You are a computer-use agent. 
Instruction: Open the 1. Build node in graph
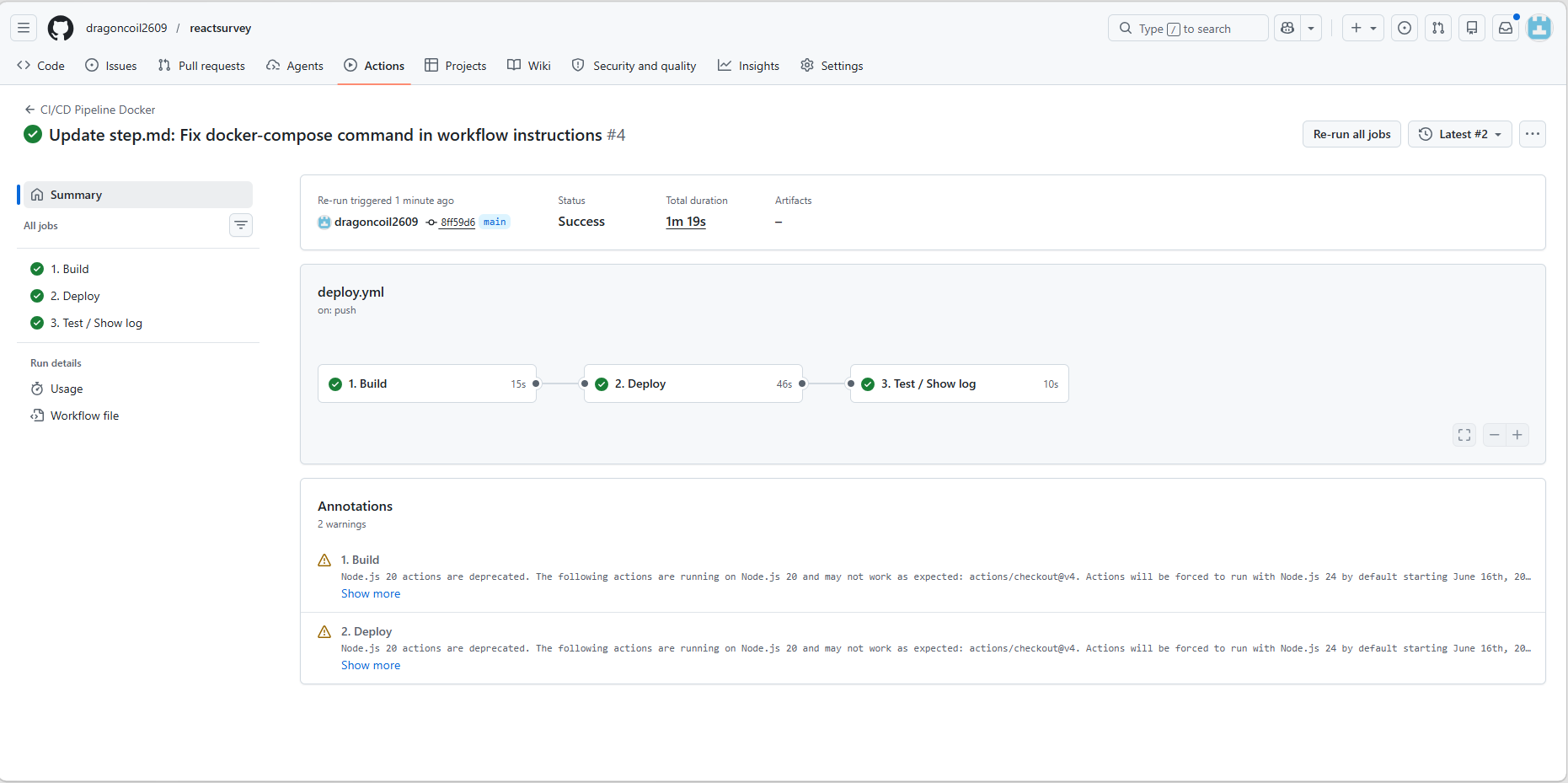pos(427,383)
